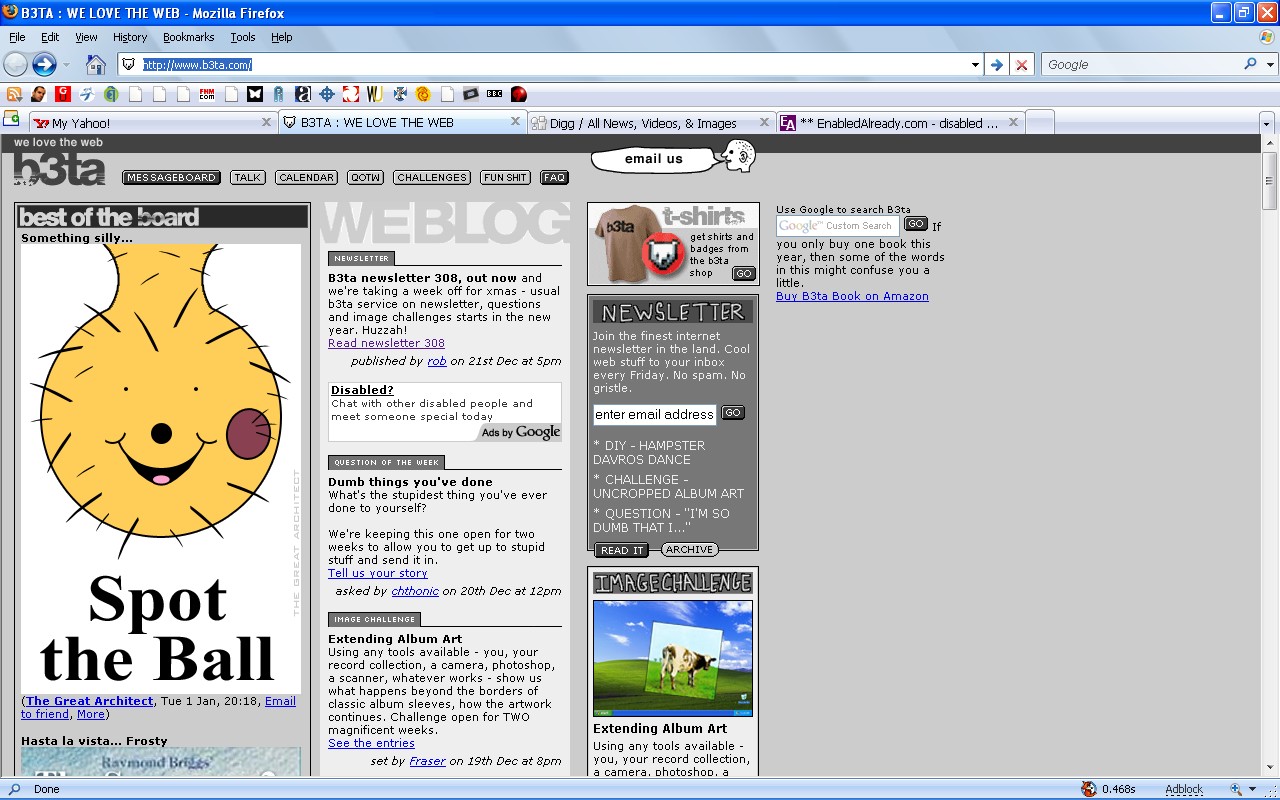
Task: Open the 'See the entries' link
Action: pos(371,743)
